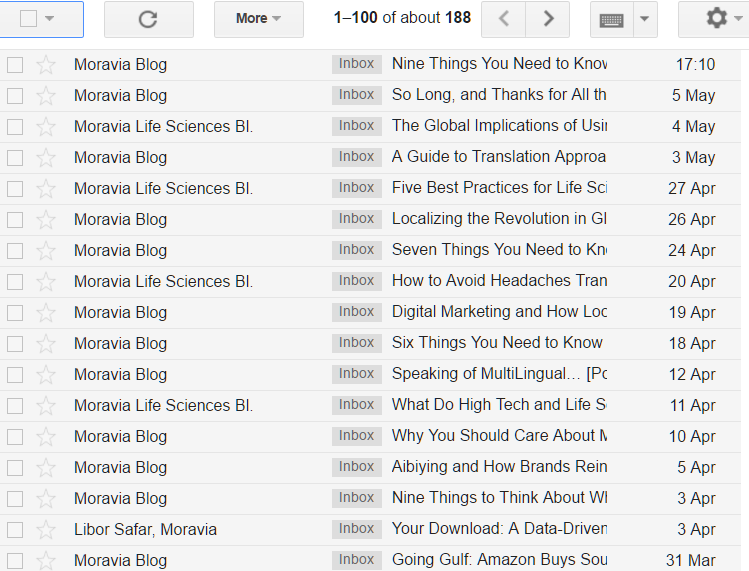Open Six Things You Need to Know email

coord(497,343)
